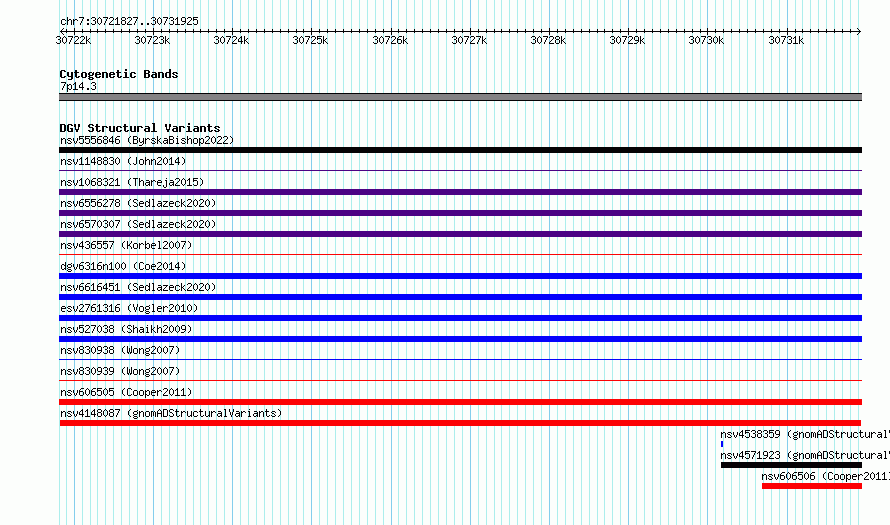Click the nsv4571923 gnomAD variant label
This screenshot has height=525, width=890.
(x=805, y=455)
